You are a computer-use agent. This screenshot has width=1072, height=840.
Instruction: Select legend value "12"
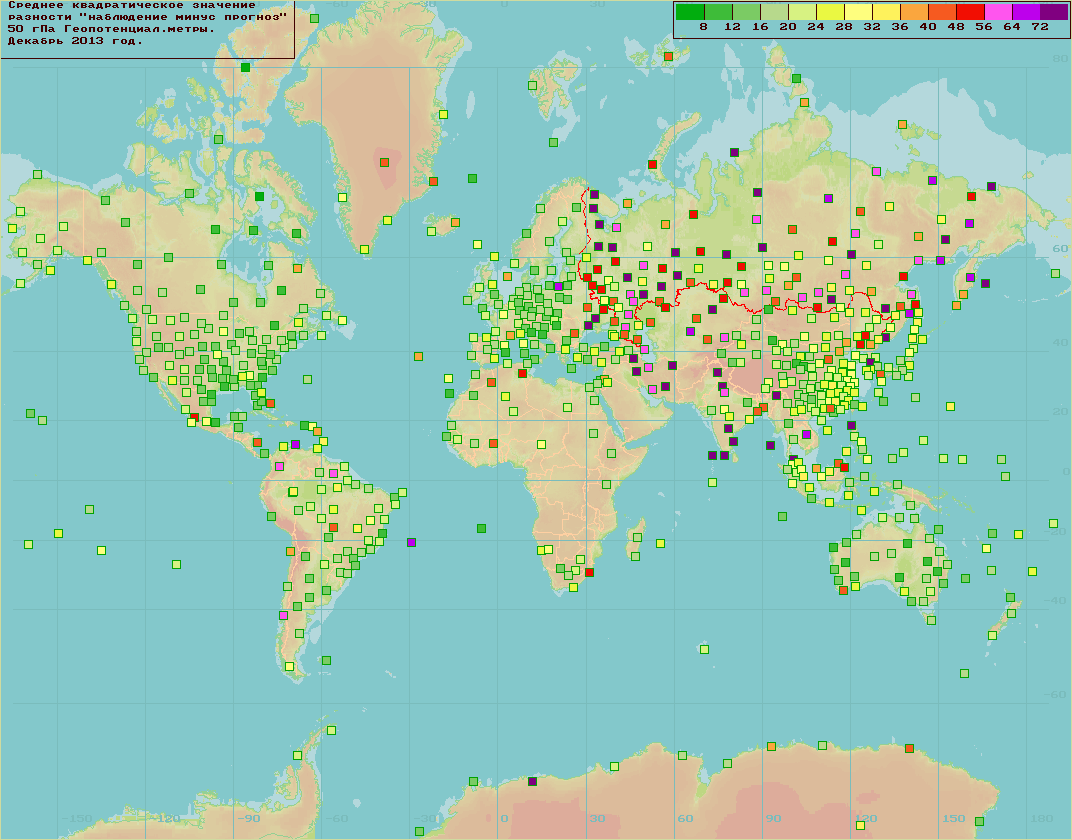[x=732, y=27]
